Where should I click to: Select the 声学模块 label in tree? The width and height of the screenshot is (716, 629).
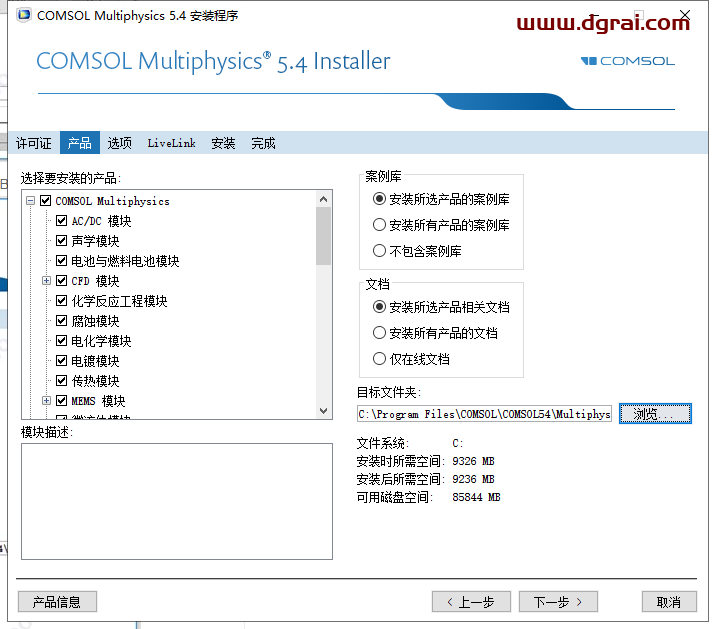[x=95, y=241]
